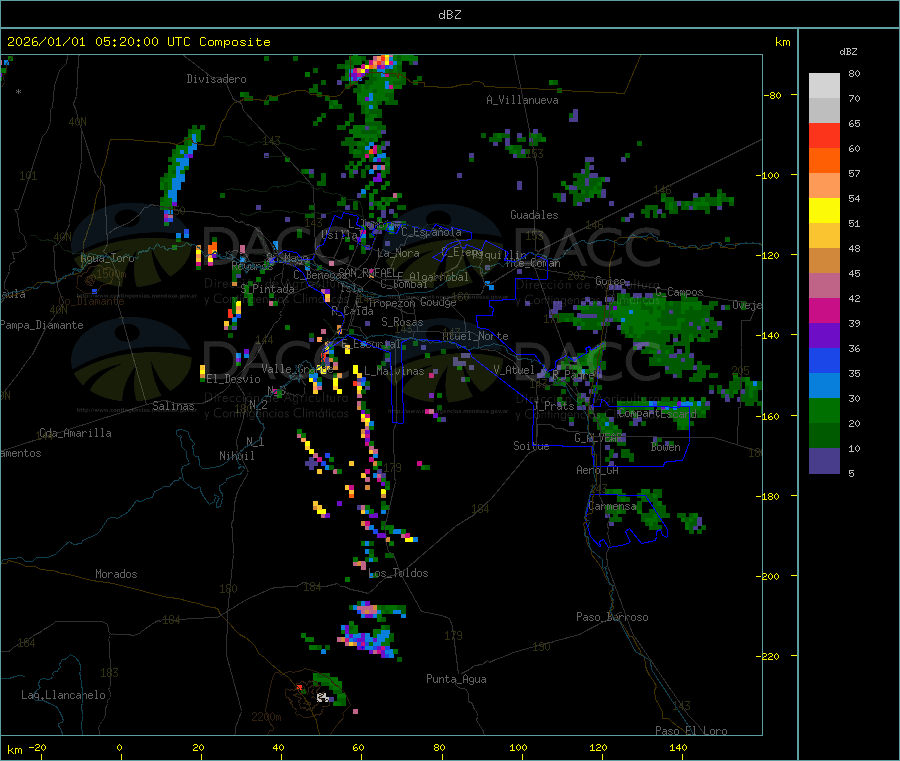The image size is (900, 761).
Task: Click the 'Carmensa' location label
Action: pos(612,507)
